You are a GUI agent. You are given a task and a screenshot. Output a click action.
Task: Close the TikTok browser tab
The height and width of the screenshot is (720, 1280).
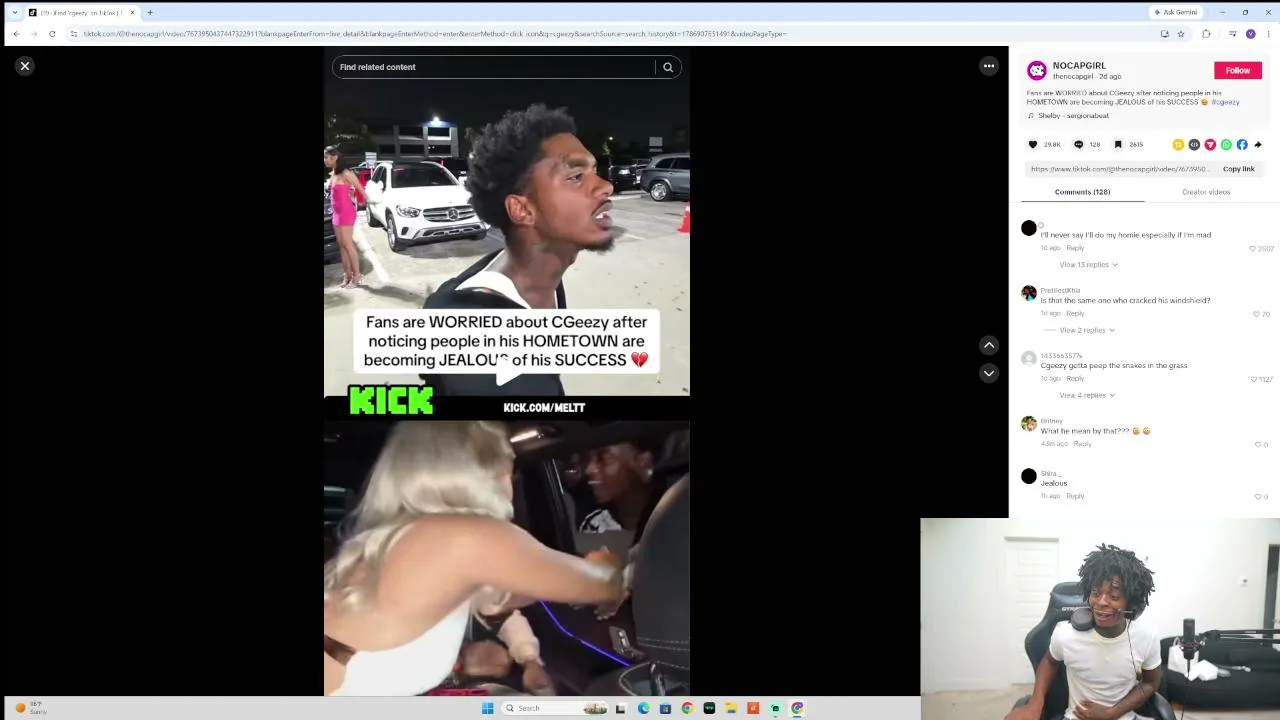(x=132, y=13)
